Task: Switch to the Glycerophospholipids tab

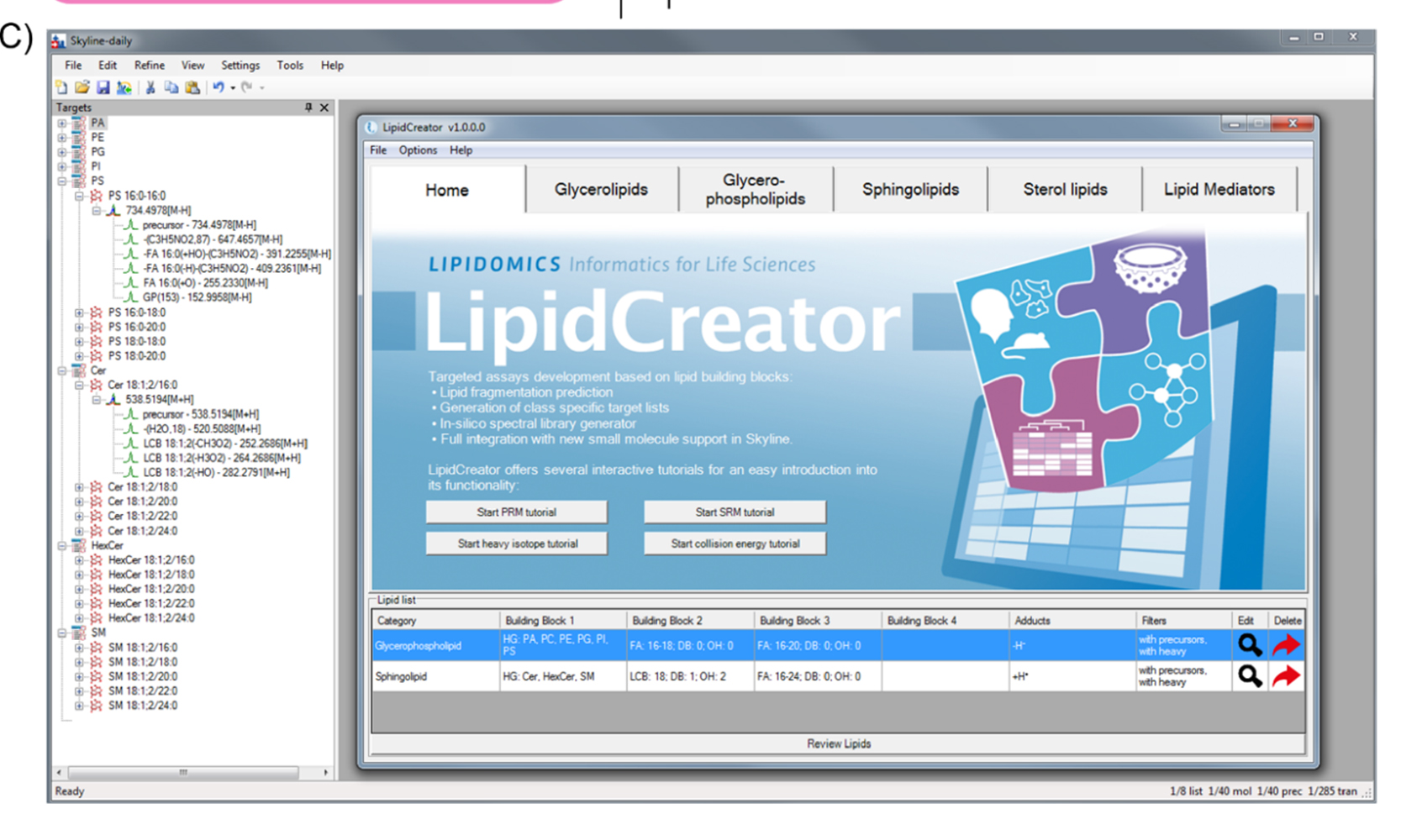Action: pyautogui.click(x=756, y=190)
